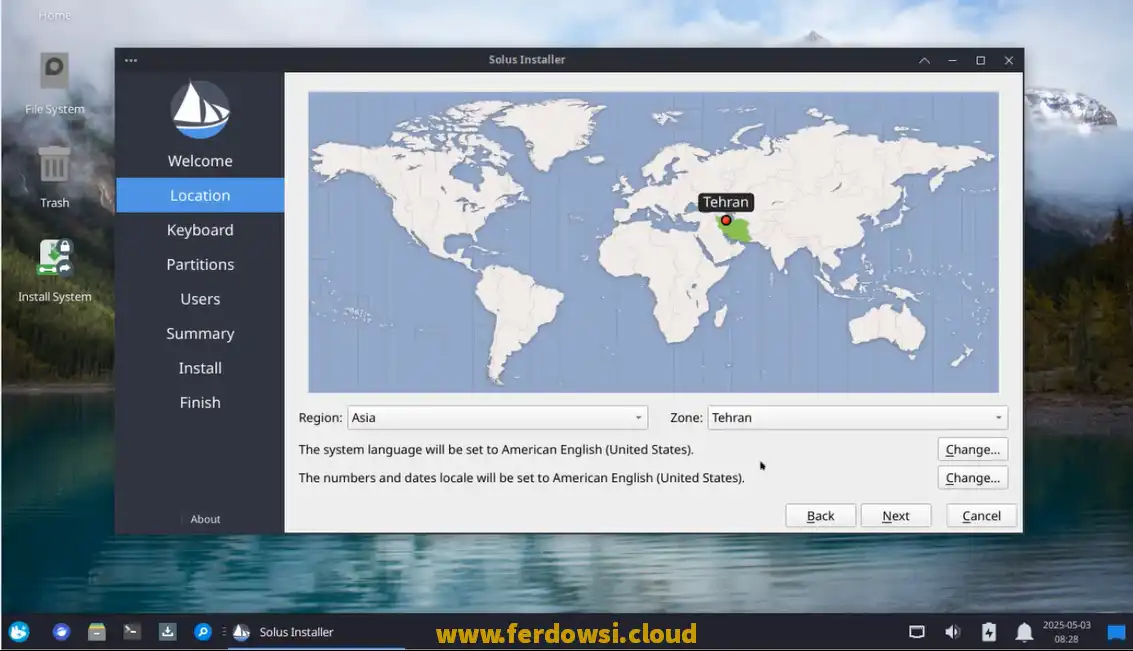The width and height of the screenshot is (1133, 651).
Task: Open the terminal taskbar icon
Action: (x=132, y=632)
